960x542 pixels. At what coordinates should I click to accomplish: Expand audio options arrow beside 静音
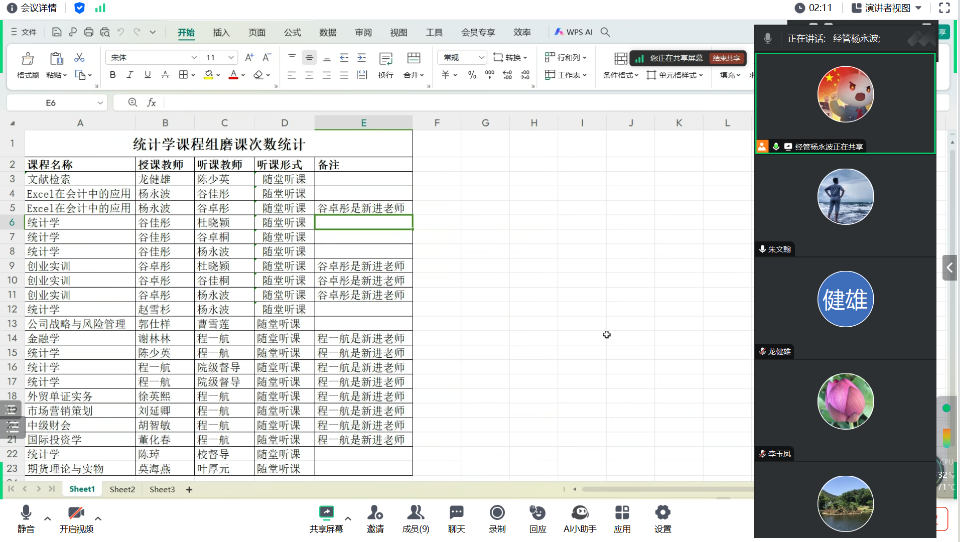(47, 516)
